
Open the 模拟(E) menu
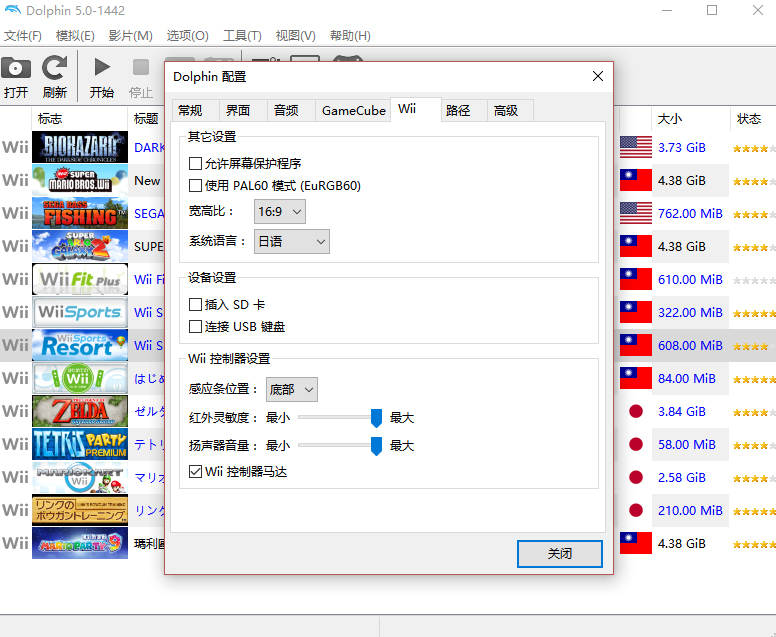(75, 36)
